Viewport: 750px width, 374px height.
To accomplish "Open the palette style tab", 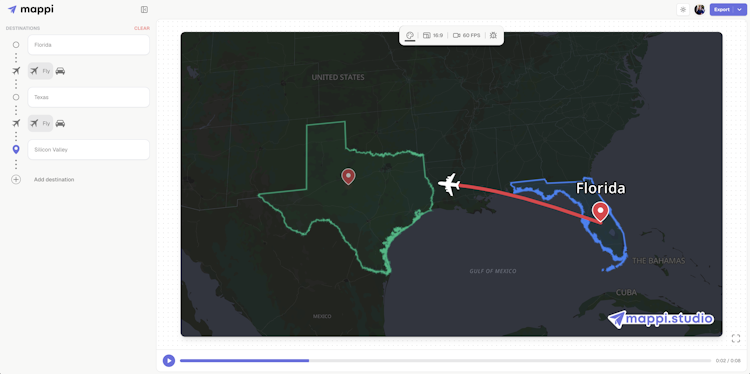I will click(409, 35).
